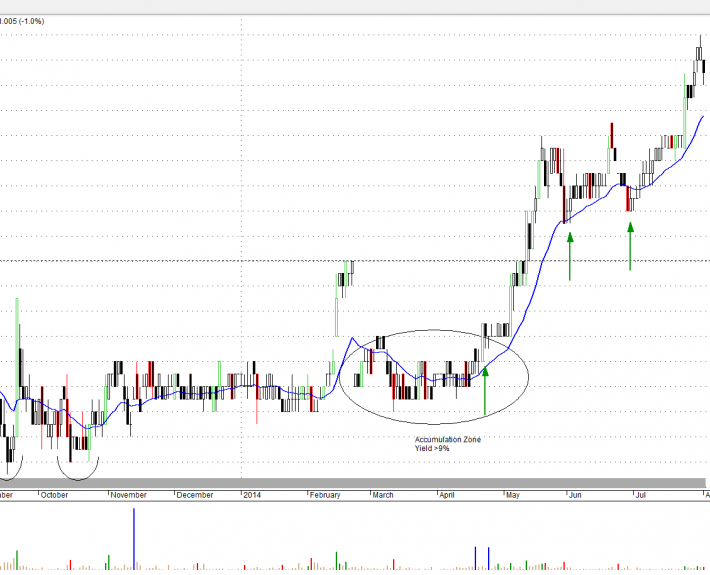The image size is (710, 575).
Task: Select the green arrow inside the accumulation ellipse
Action: (485, 390)
